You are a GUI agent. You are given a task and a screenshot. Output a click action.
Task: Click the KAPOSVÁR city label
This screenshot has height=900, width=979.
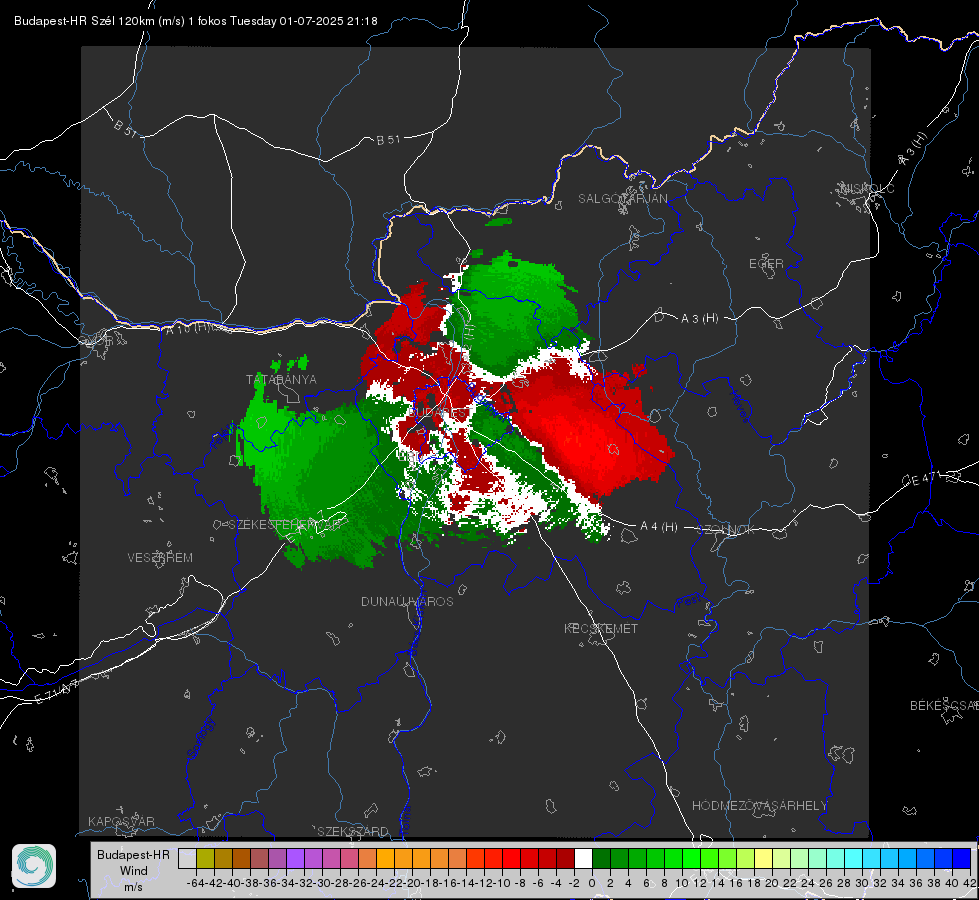point(121,821)
